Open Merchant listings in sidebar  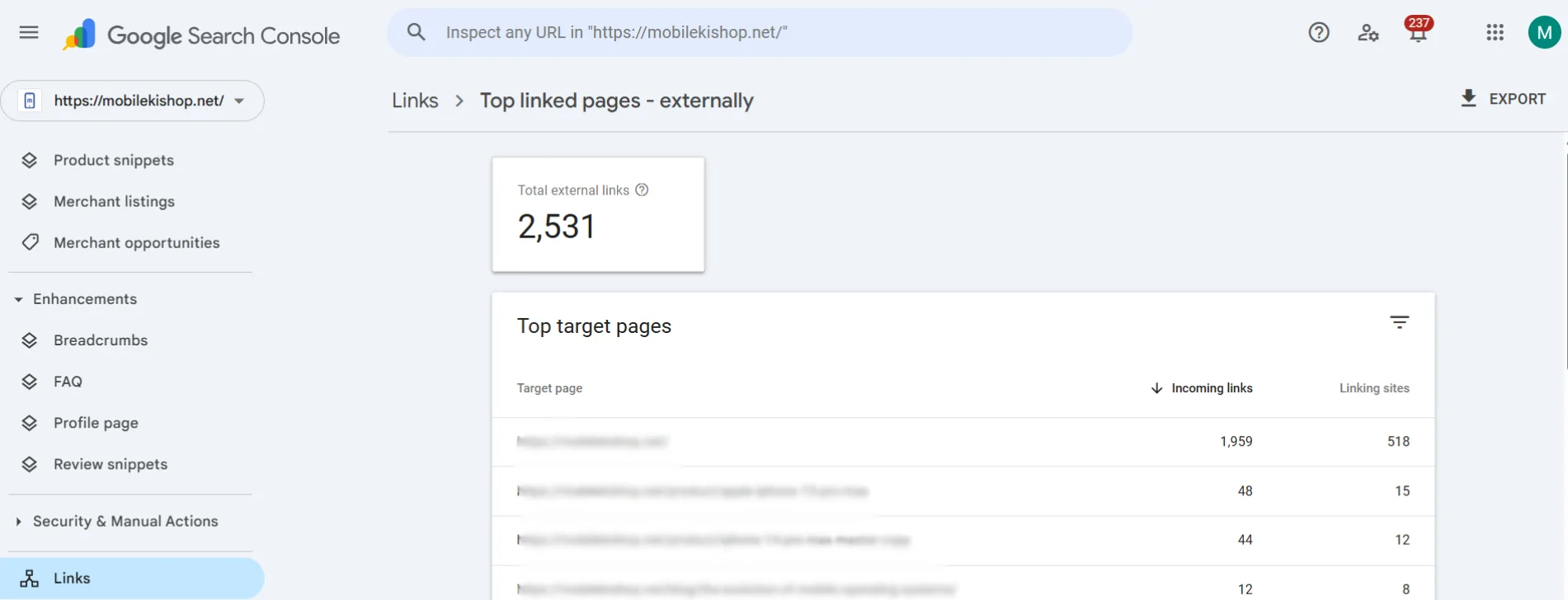pyautogui.click(x=114, y=201)
